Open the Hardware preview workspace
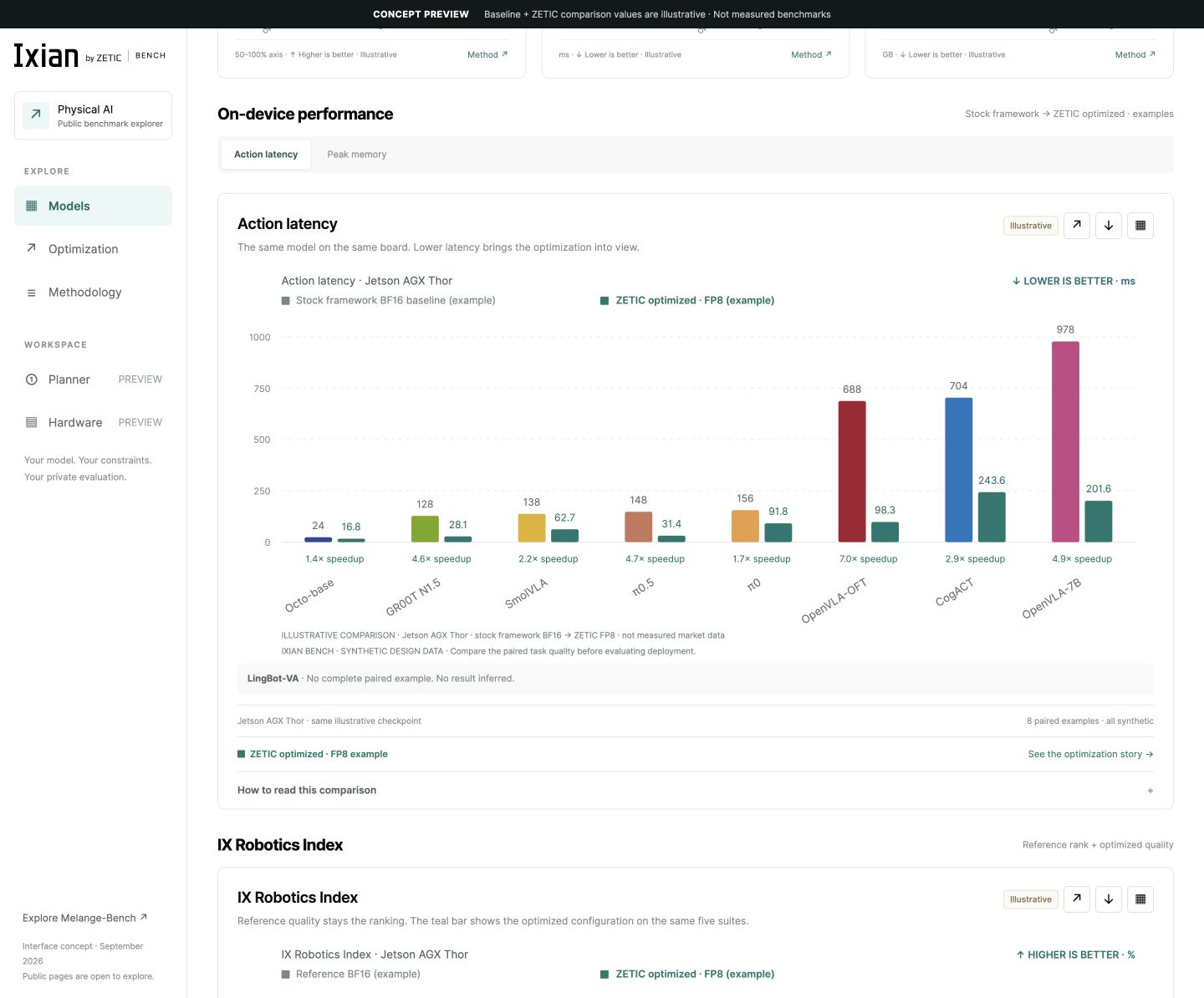Viewport: 1204px width, 998px height. 93,422
